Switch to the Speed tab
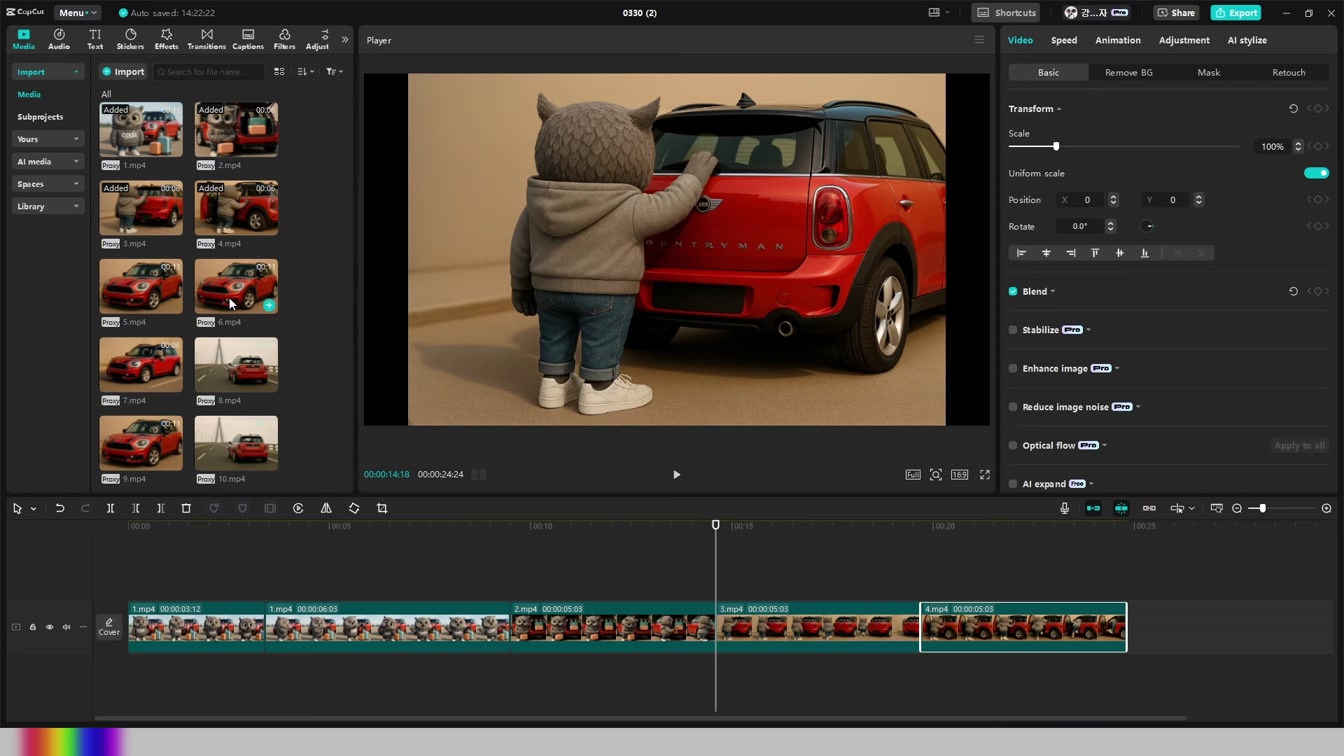The width and height of the screenshot is (1344, 756). [x=1064, y=40]
